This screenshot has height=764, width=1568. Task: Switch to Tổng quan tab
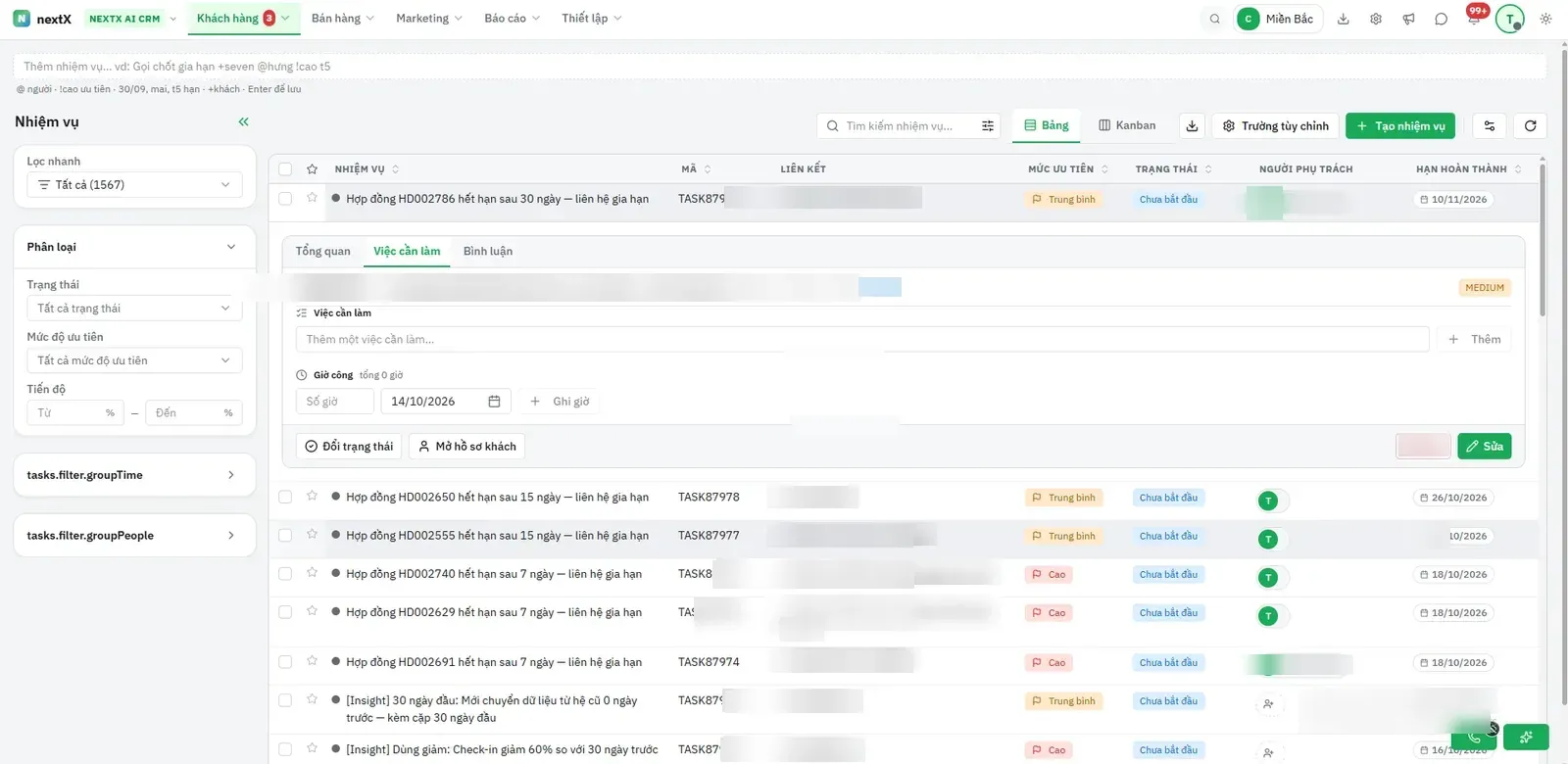click(x=323, y=252)
